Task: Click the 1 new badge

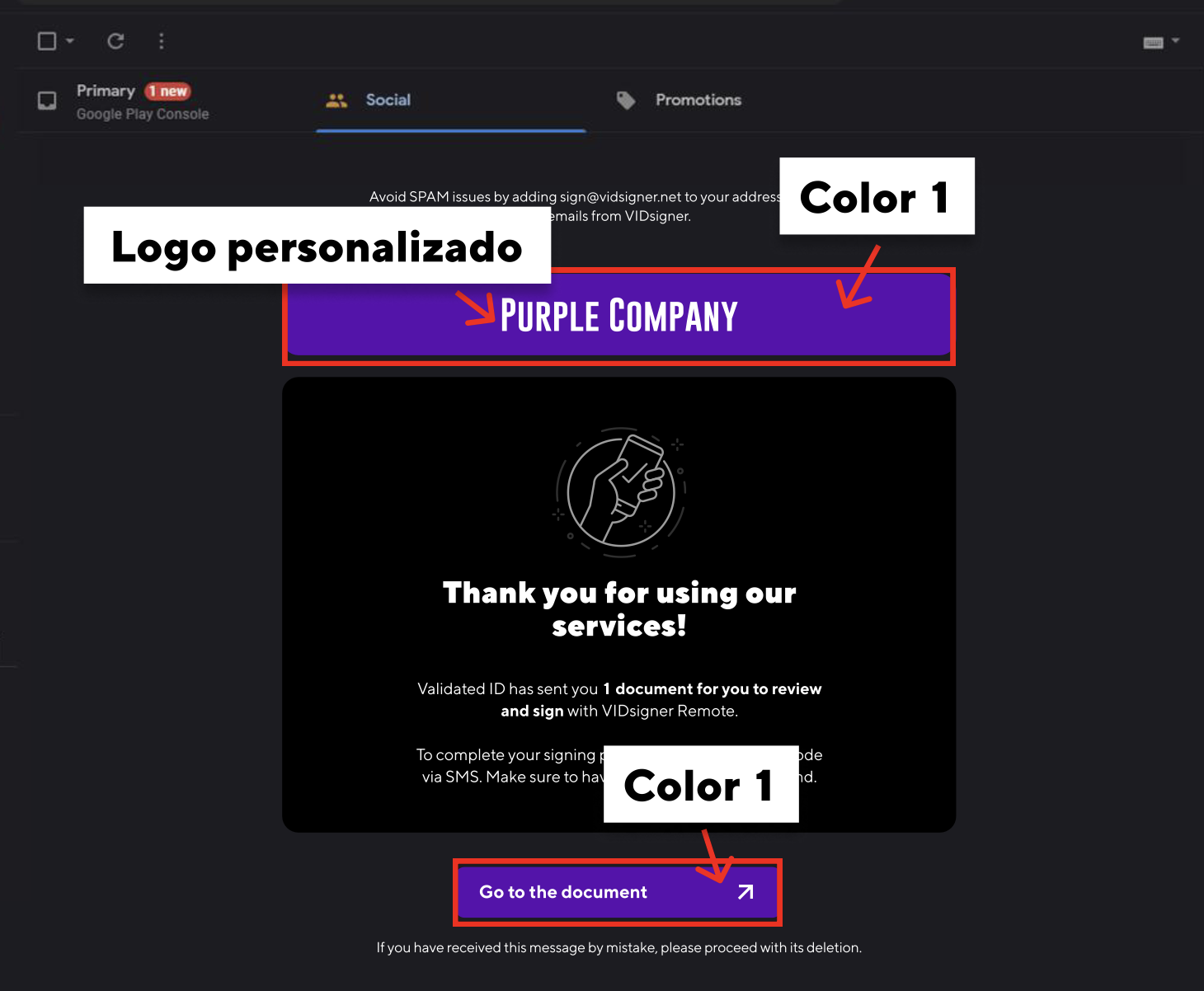Action: [x=168, y=91]
